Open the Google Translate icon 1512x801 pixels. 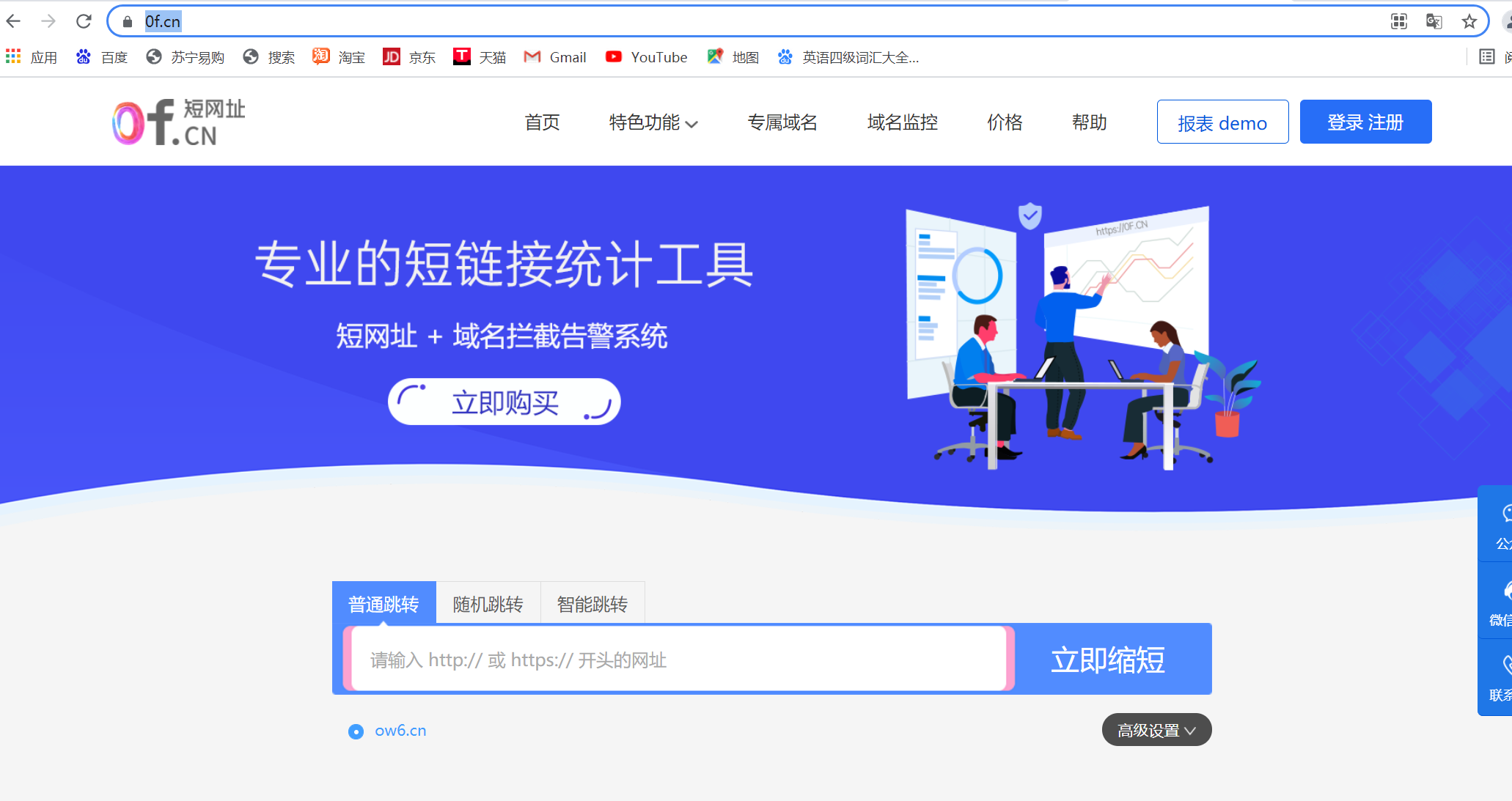(x=1433, y=21)
